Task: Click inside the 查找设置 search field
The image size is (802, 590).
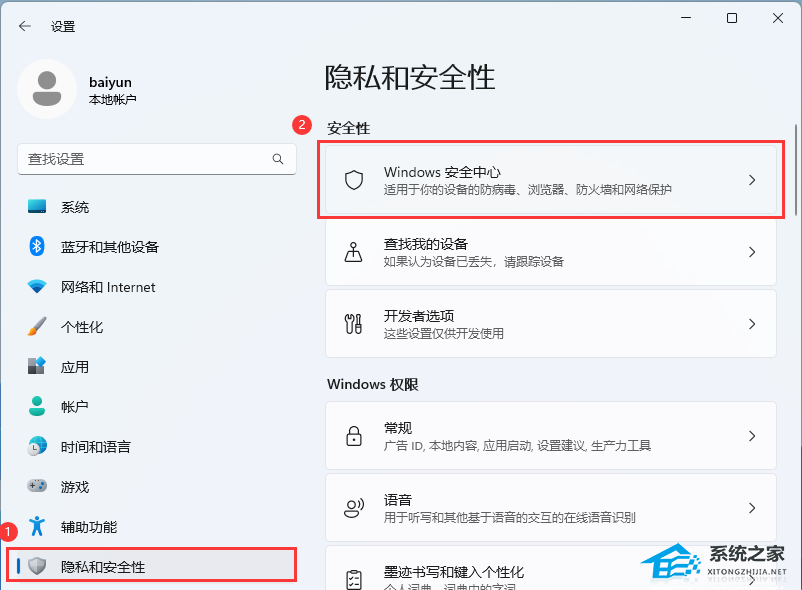Action: pyautogui.click(x=150, y=159)
